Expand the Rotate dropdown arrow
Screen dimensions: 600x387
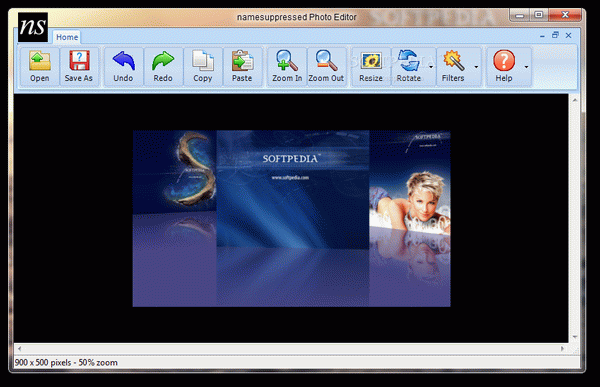point(431,67)
